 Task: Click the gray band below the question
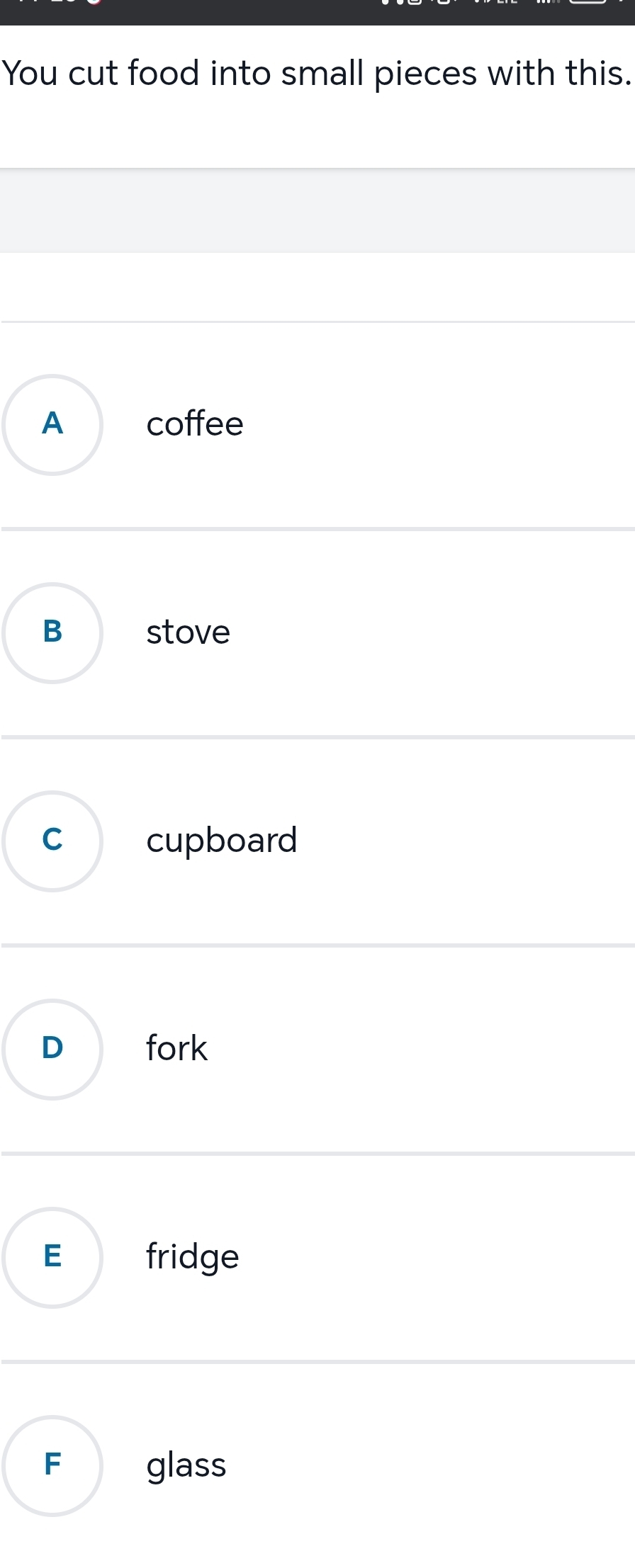click(x=317, y=210)
